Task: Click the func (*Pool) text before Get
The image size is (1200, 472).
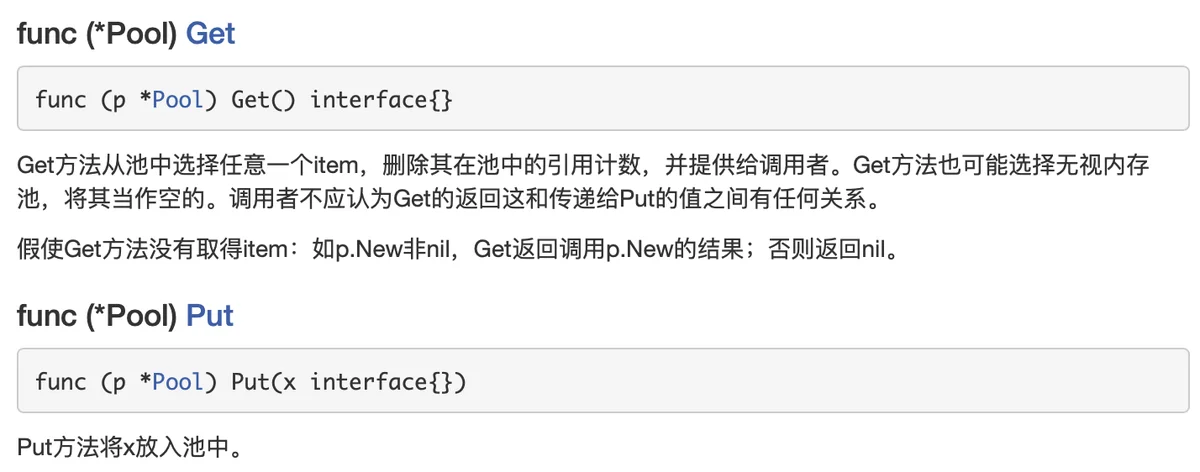Action: pyautogui.click(x=98, y=33)
